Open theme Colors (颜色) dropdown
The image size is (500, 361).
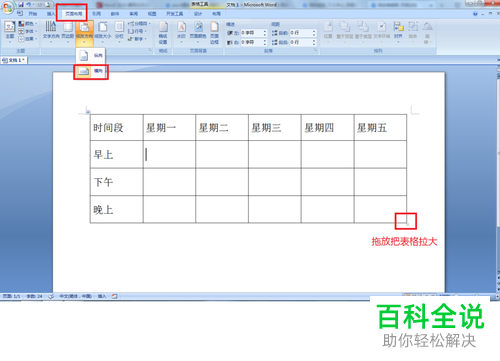click(27, 24)
